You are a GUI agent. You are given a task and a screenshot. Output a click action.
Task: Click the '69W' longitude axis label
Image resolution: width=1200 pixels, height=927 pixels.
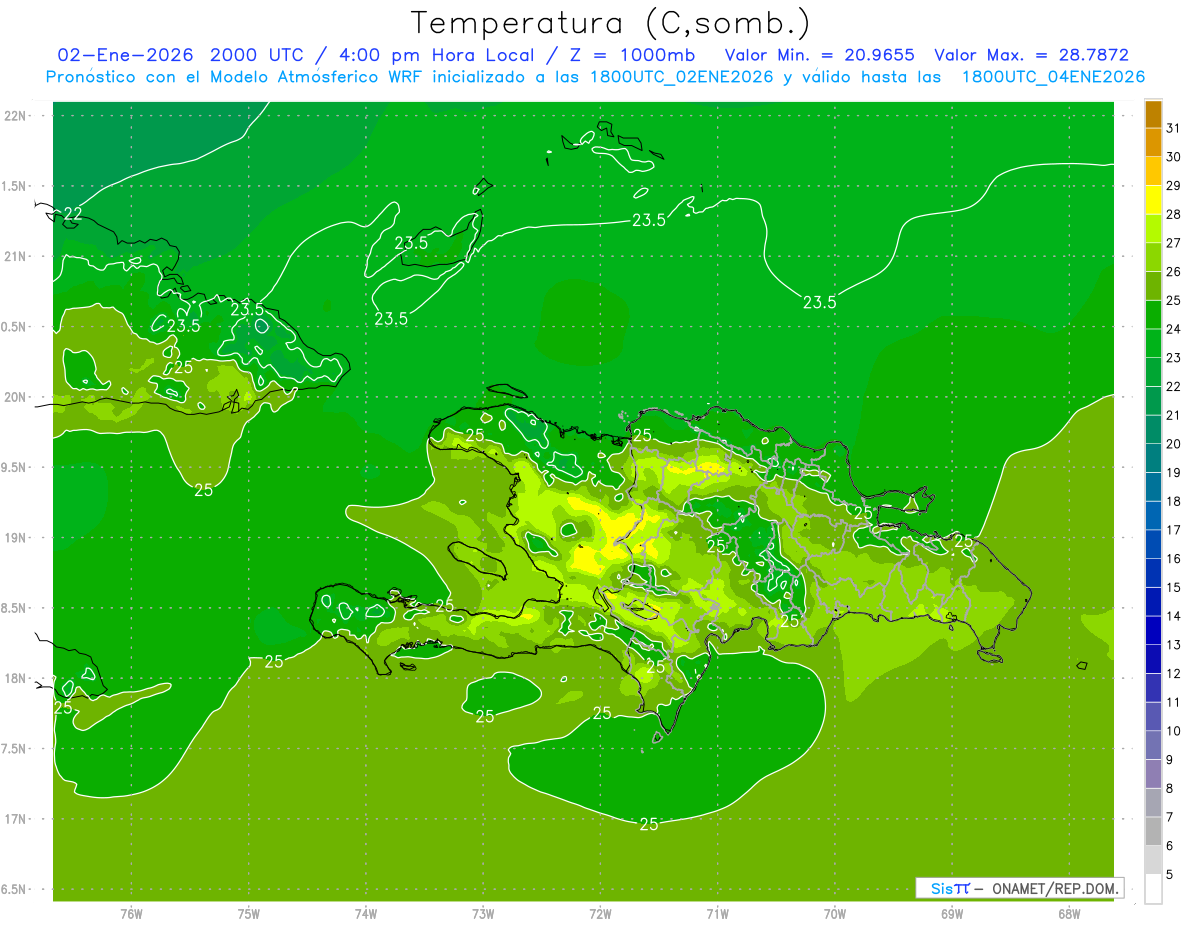click(952, 914)
